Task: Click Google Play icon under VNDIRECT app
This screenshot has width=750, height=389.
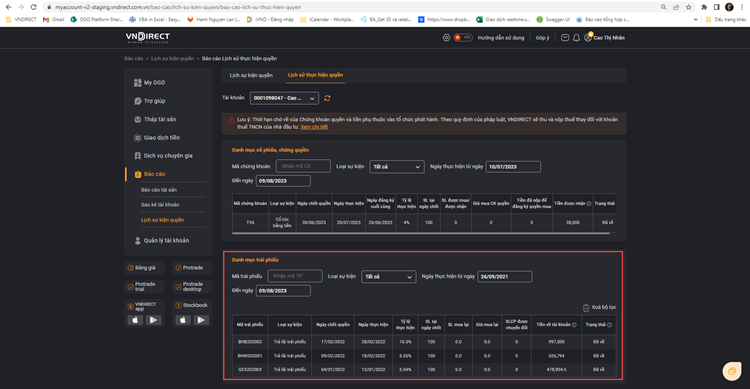Action: (154, 320)
